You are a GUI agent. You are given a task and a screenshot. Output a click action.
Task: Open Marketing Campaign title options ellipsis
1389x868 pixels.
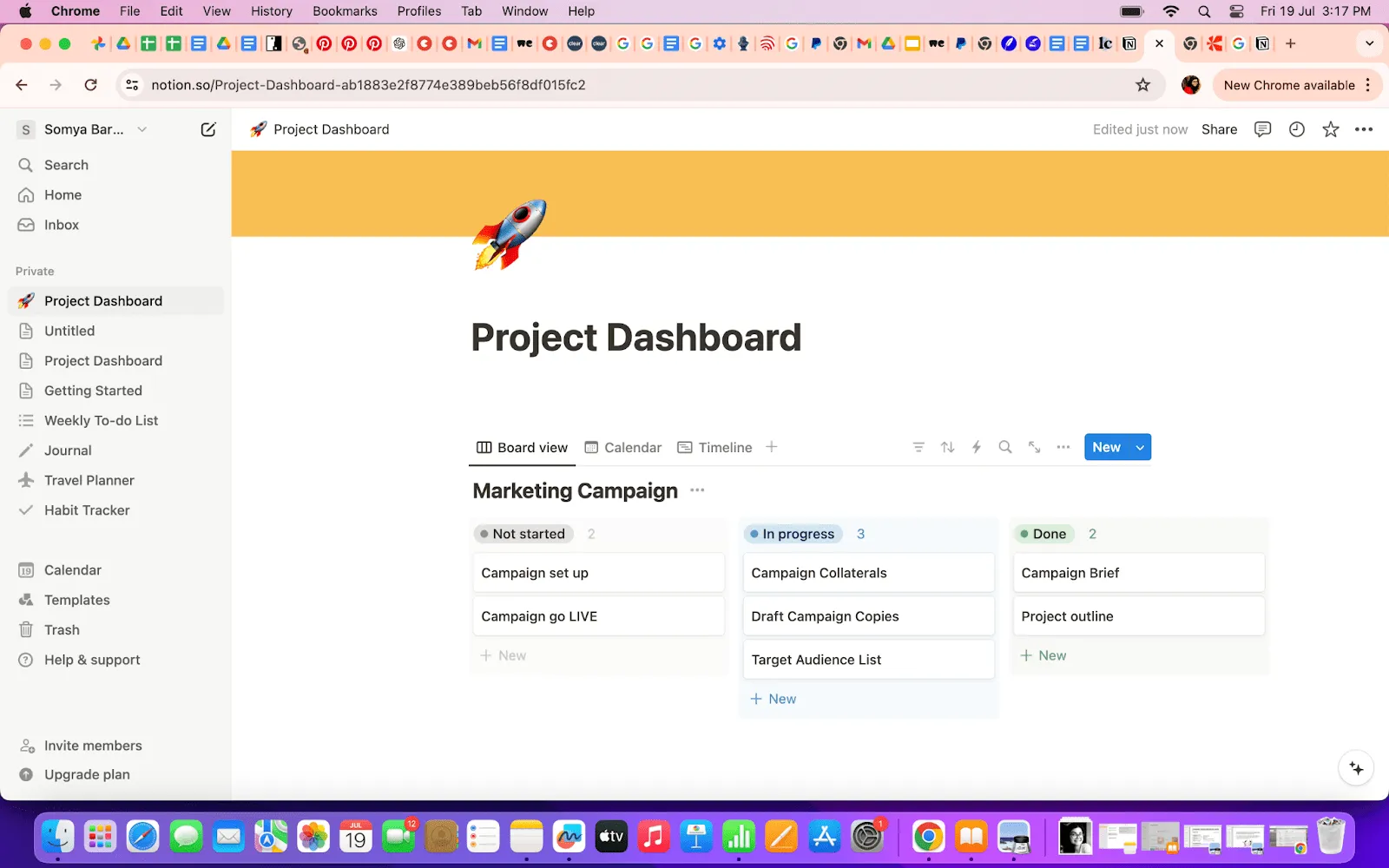697,490
